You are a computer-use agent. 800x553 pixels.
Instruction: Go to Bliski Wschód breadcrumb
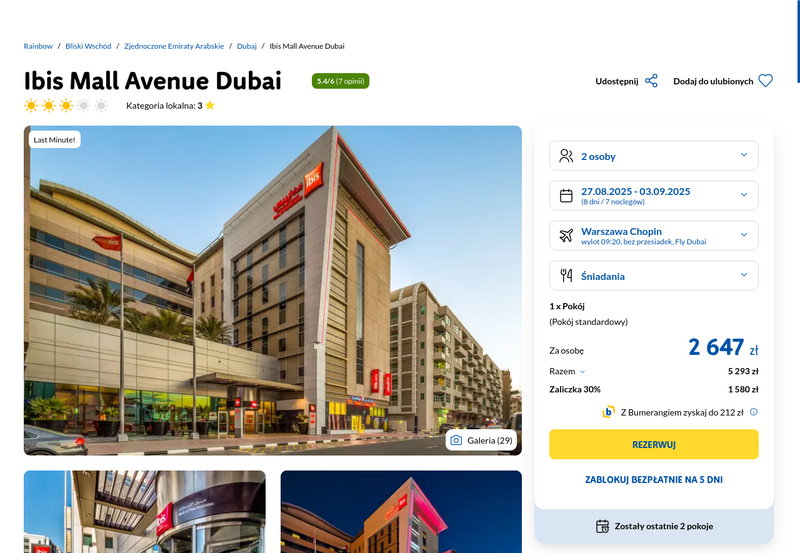coord(88,46)
